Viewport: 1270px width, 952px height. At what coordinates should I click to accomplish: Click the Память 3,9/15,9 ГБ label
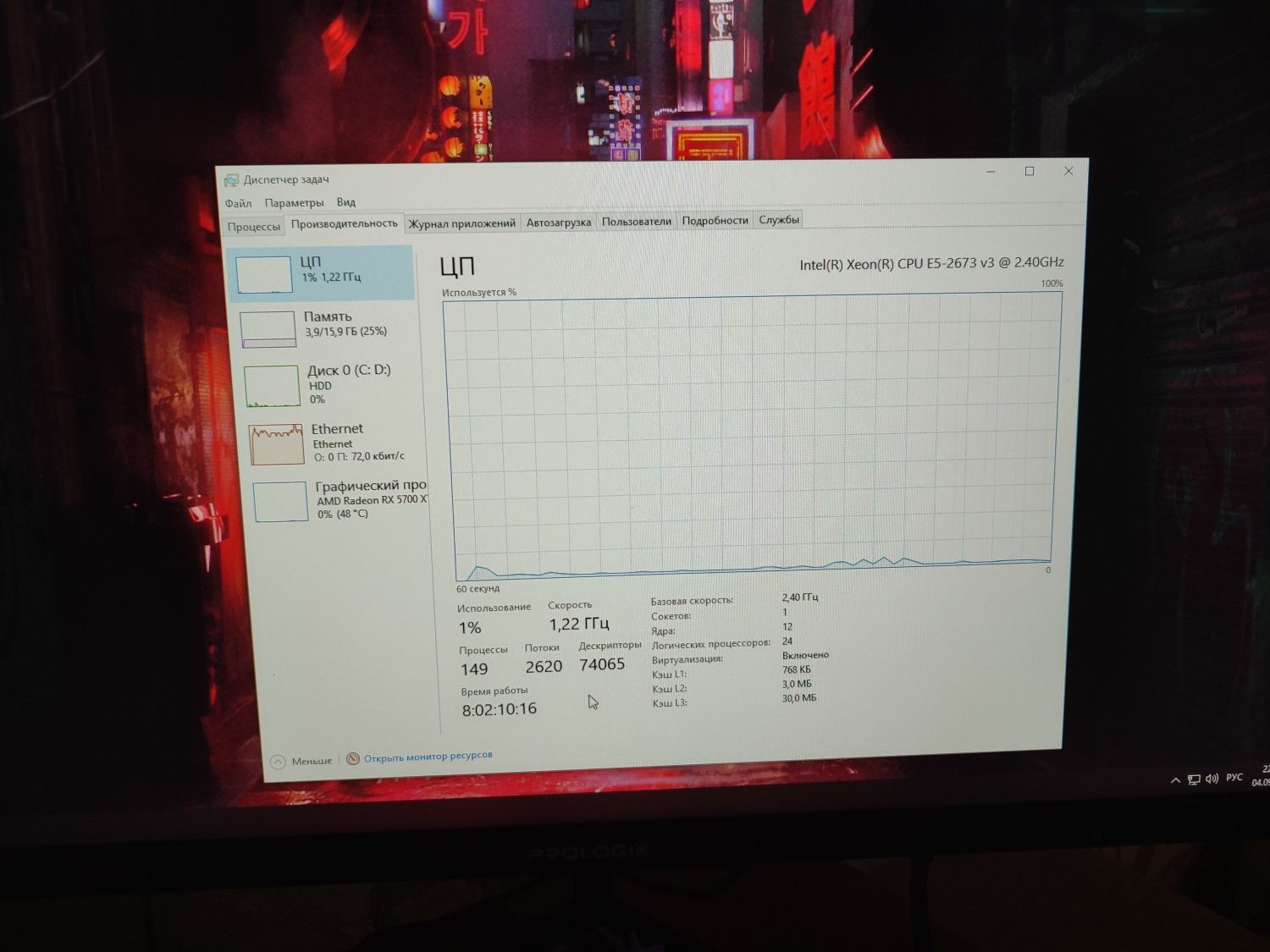(345, 332)
